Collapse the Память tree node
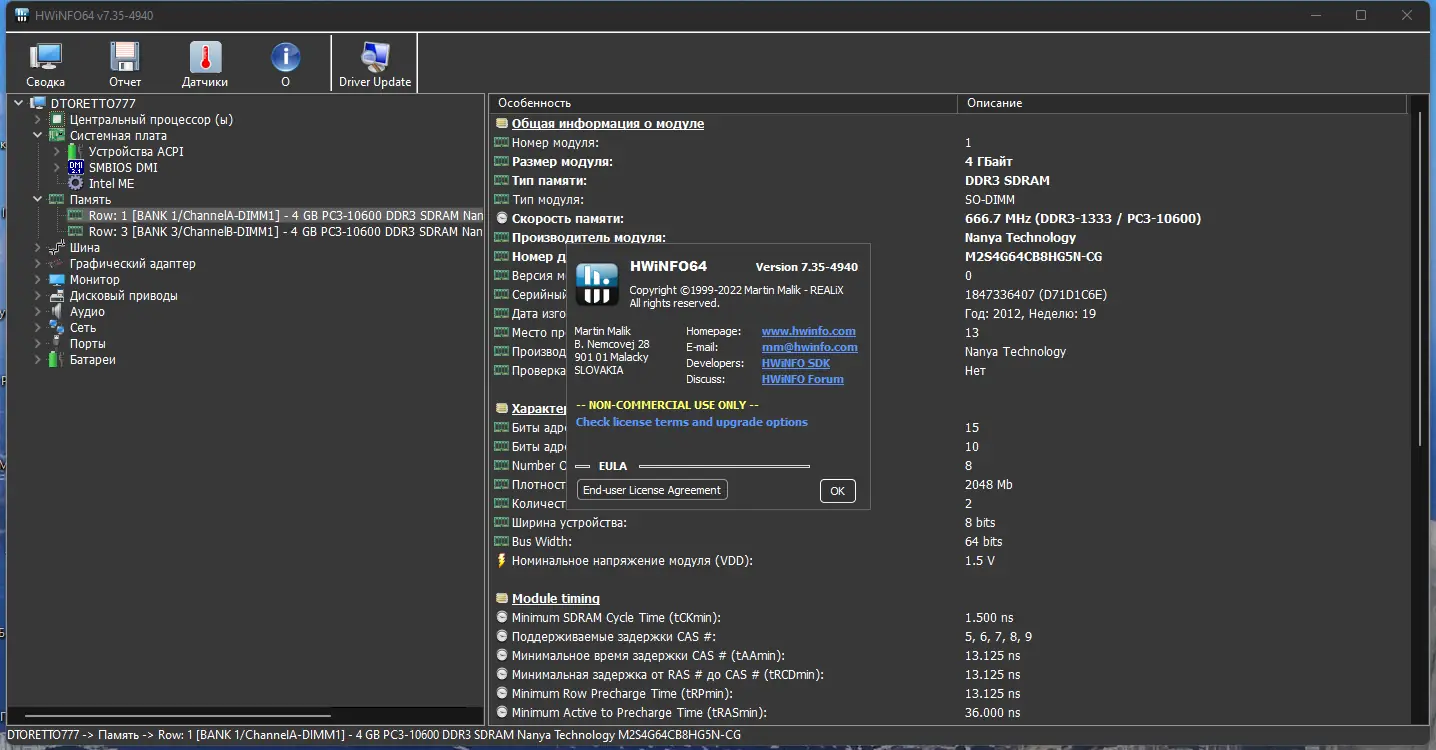 38,200
